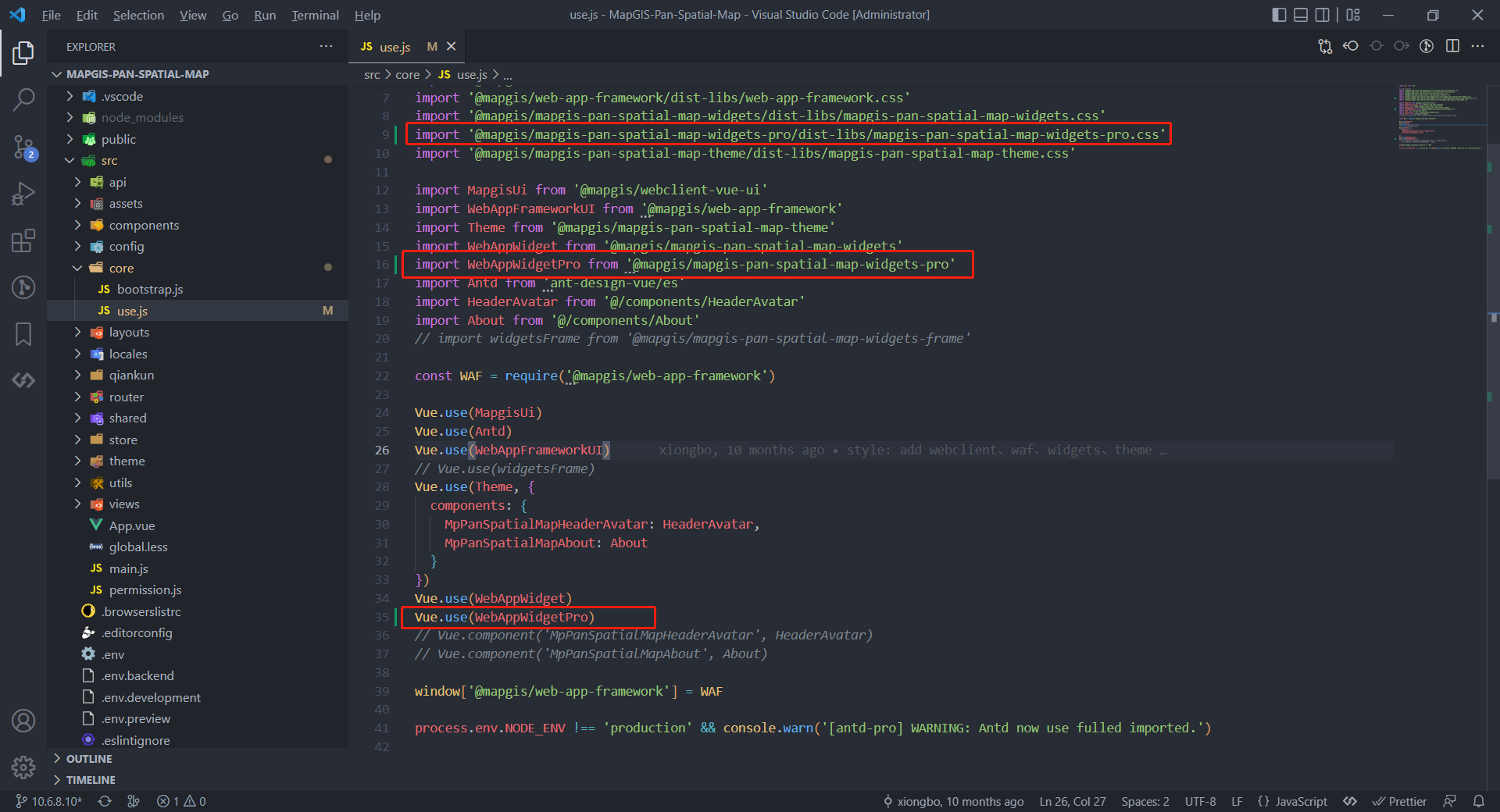Image resolution: width=1500 pixels, height=812 pixels.
Task: Click the minimap code overview
Action: tap(1439, 117)
